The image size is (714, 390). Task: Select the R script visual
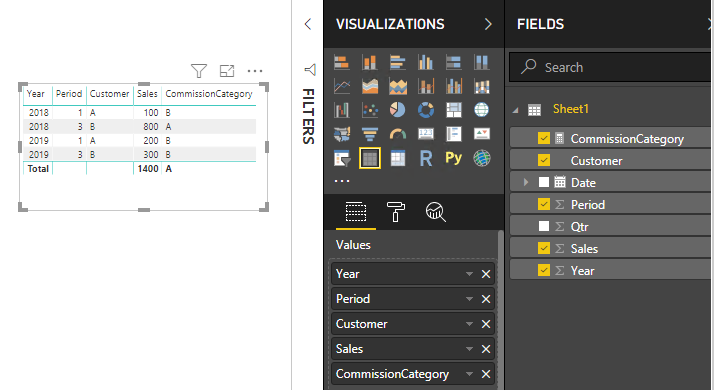426,158
